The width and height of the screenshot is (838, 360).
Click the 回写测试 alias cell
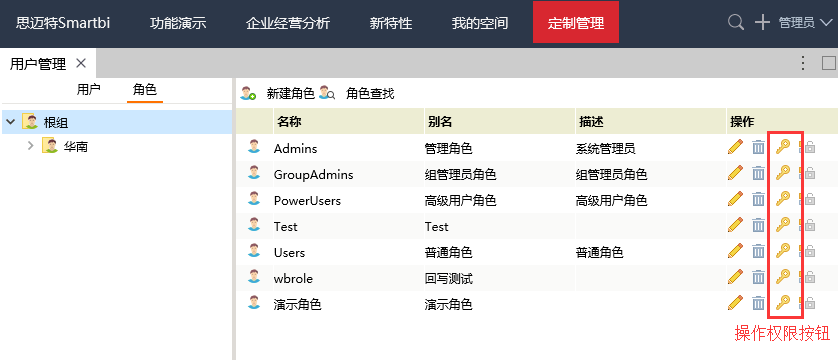[448, 279]
